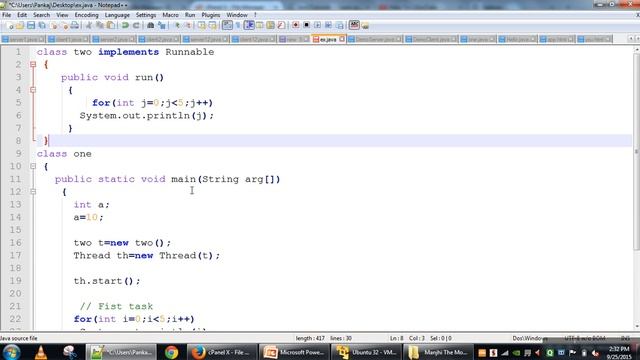The height and width of the screenshot is (360, 640).
Task: Collapse the class one fold at line 10
Action: tap(33, 166)
